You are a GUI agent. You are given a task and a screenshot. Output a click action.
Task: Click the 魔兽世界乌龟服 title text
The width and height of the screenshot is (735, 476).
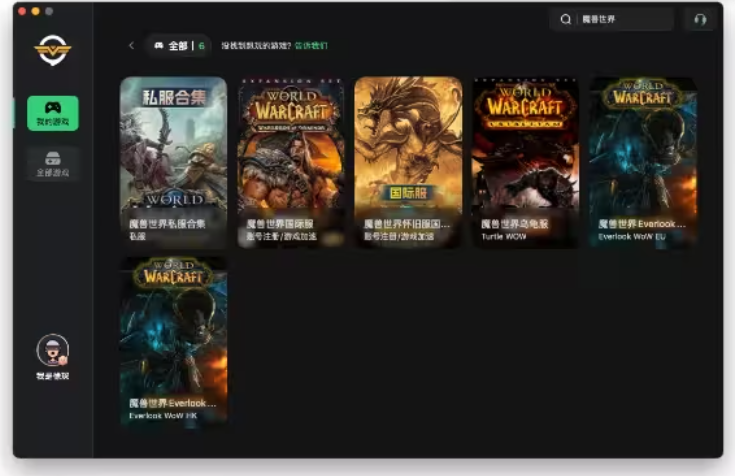point(514,224)
